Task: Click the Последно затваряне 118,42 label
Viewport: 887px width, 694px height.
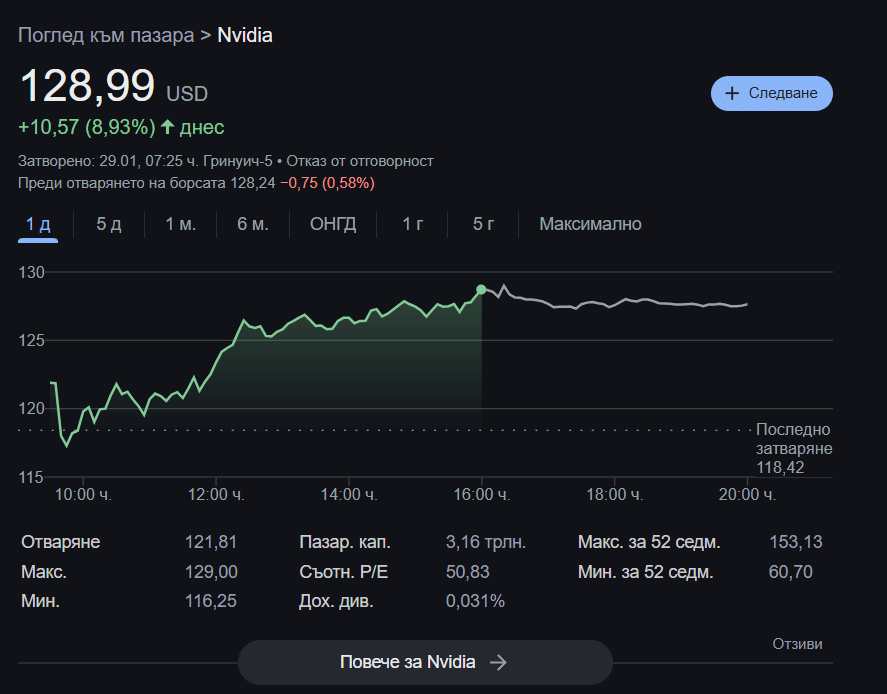Action: [794, 449]
